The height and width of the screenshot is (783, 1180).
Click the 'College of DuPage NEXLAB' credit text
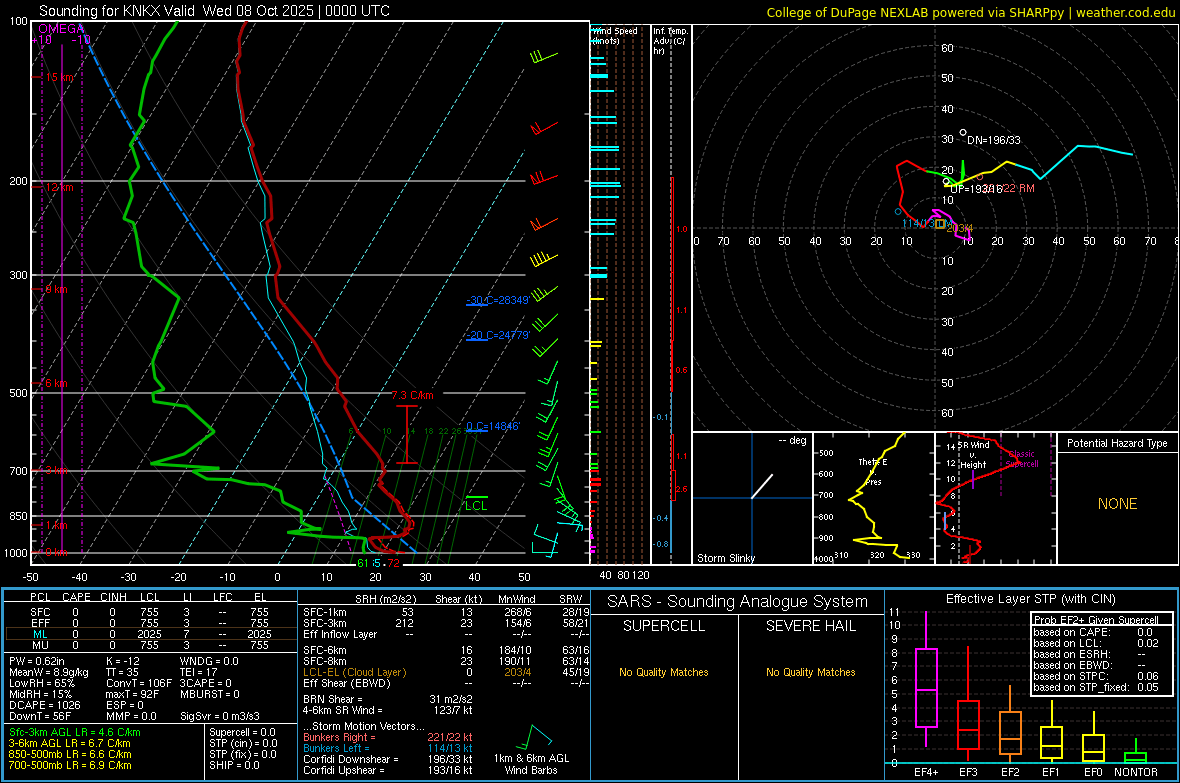848,12
